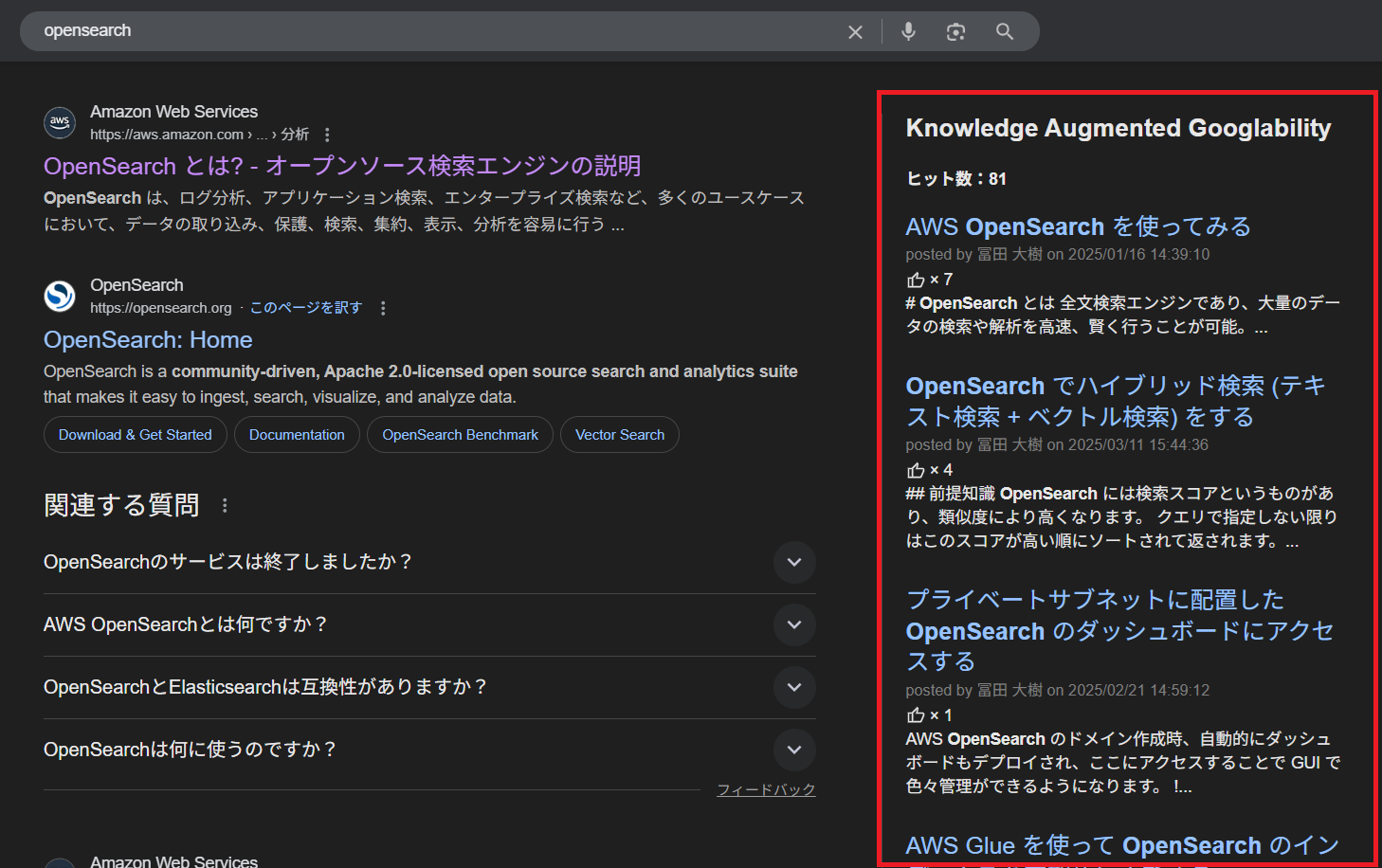Click the Knowledge Augmented Googlability heading

1118,128
